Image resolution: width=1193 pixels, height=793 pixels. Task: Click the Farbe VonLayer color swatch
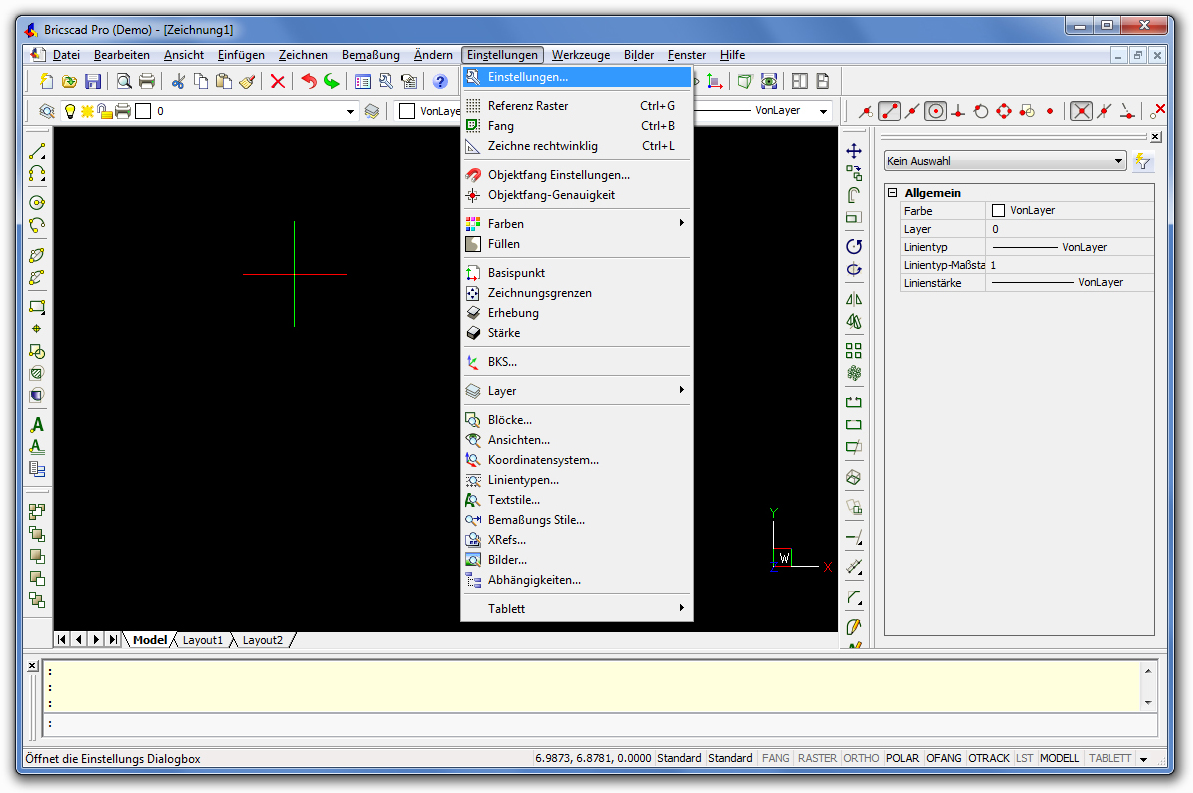click(998, 211)
